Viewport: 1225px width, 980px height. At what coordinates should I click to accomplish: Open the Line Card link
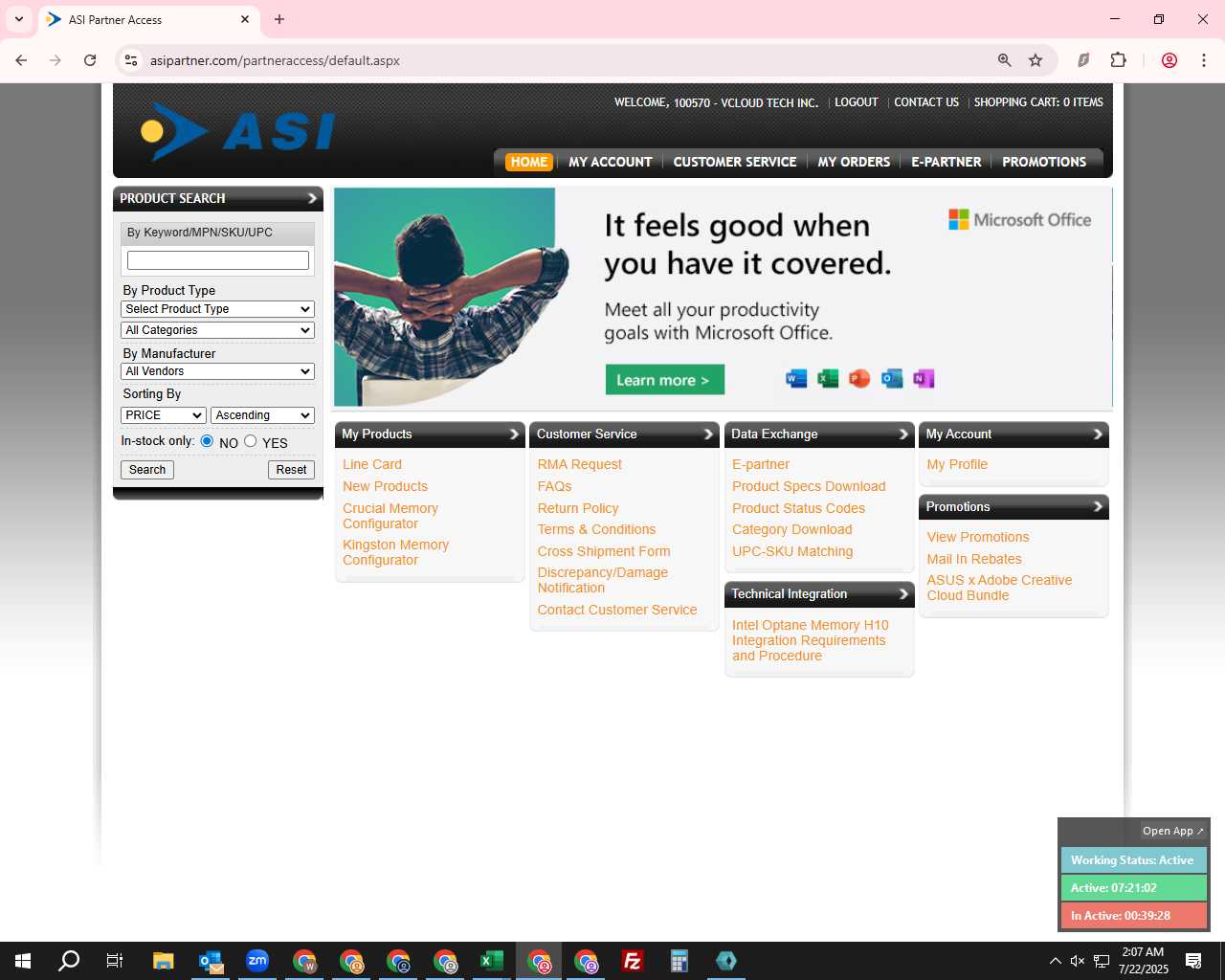372,465
